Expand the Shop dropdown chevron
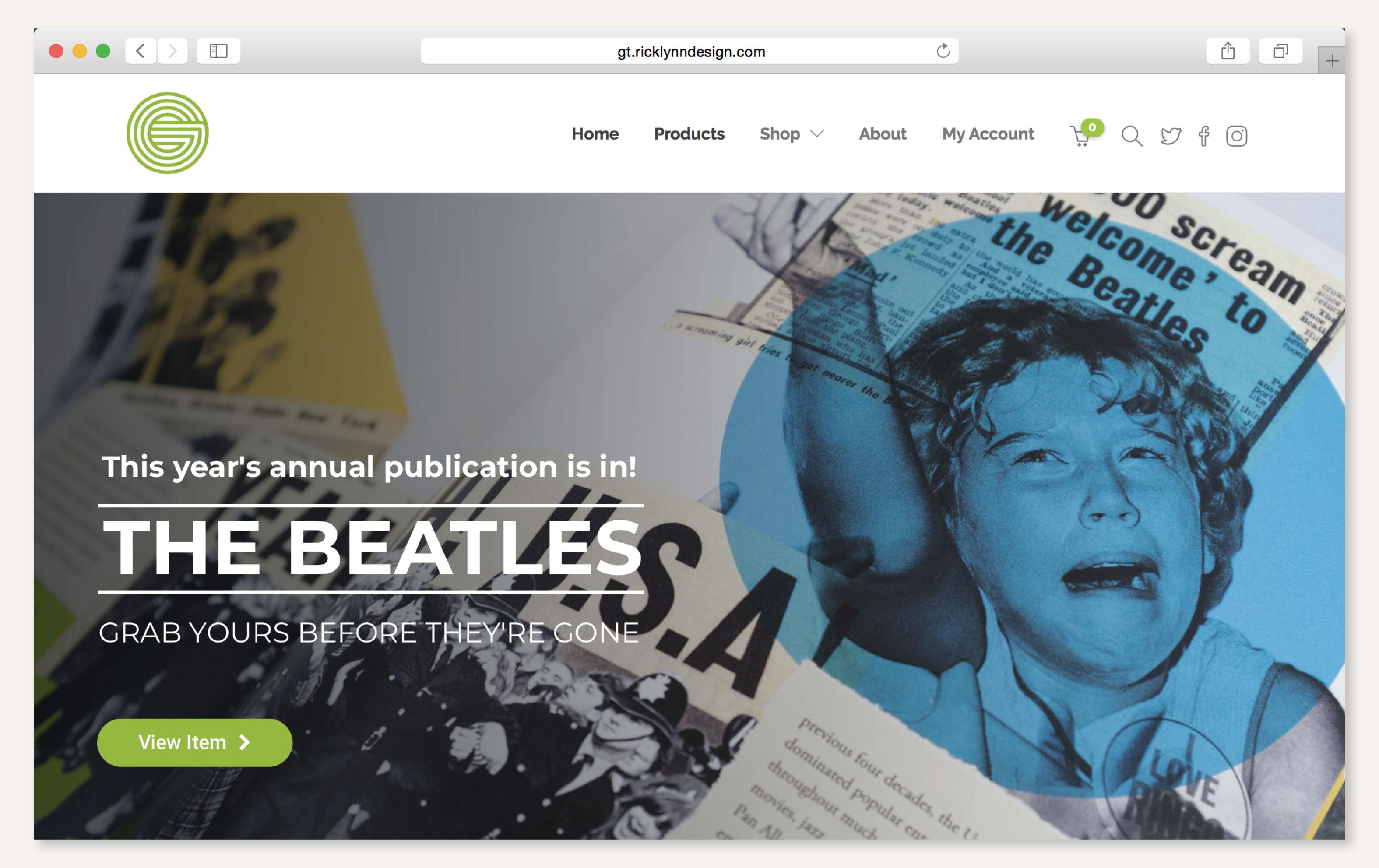Image resolution: width=1379 pixels, height=868 pixels. coord(817,134)
